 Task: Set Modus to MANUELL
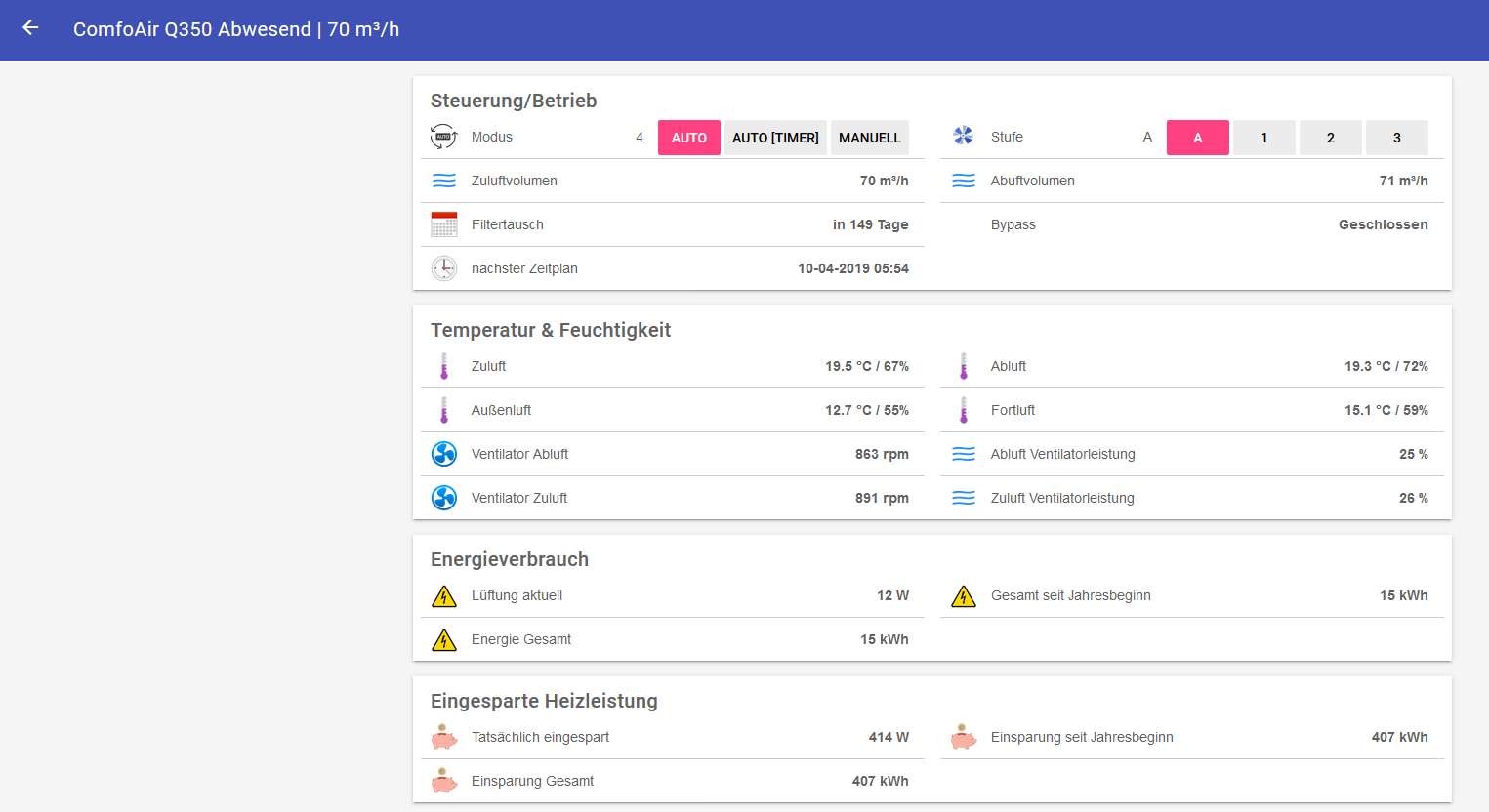point(869,138)
